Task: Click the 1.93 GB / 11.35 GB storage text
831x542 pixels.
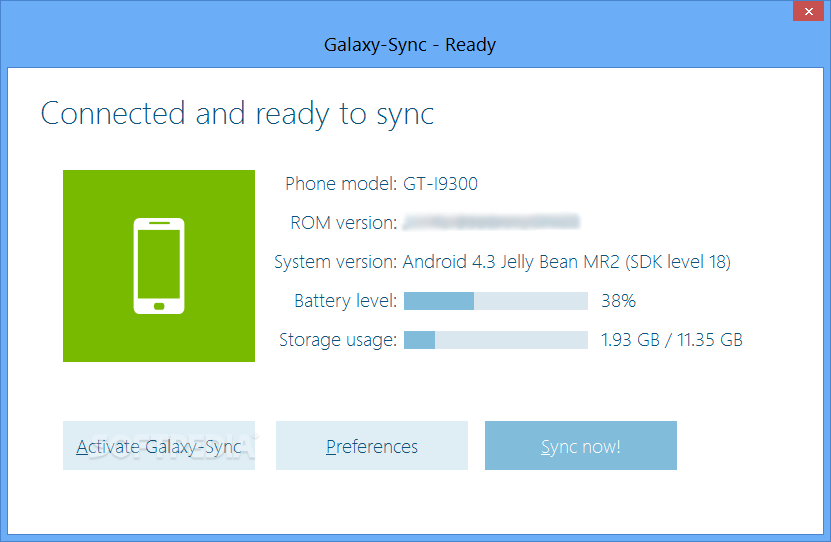Action: [x=672, y=340]
